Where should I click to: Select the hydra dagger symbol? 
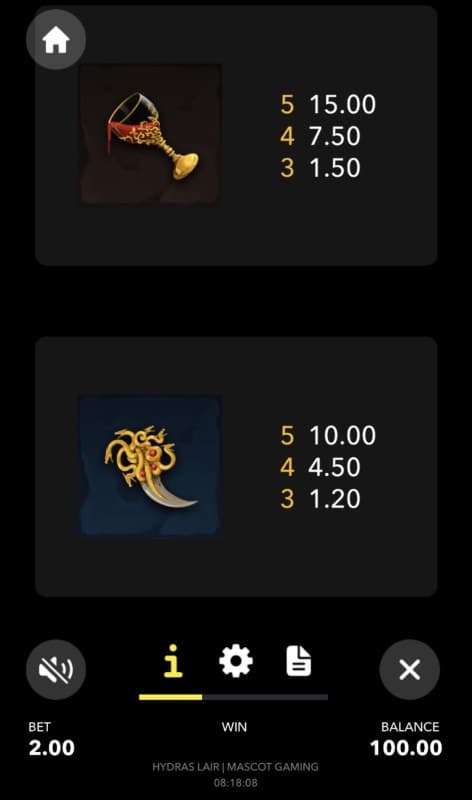[150, 466]
